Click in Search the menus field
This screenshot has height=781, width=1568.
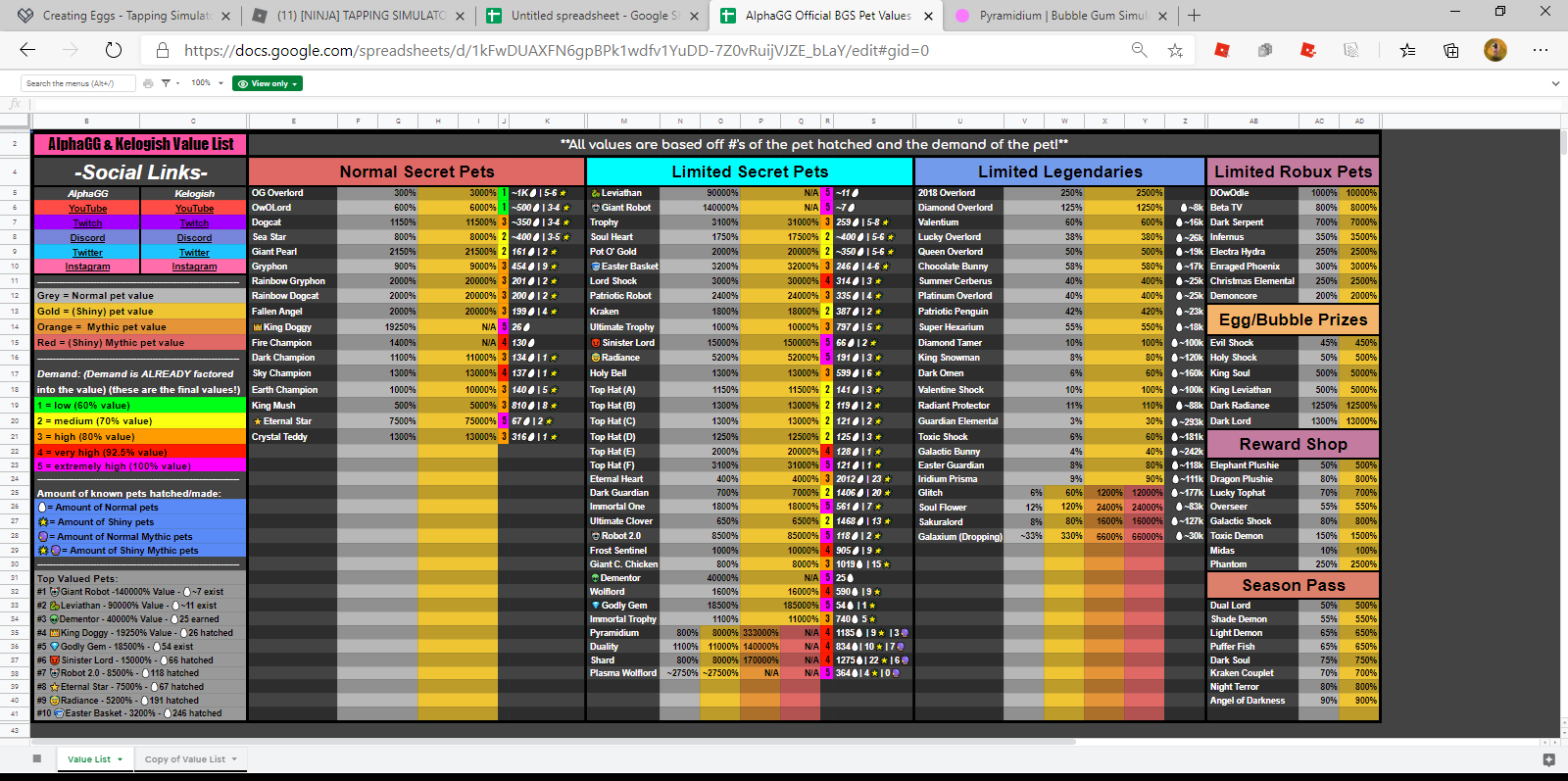[x=78, y=83]
